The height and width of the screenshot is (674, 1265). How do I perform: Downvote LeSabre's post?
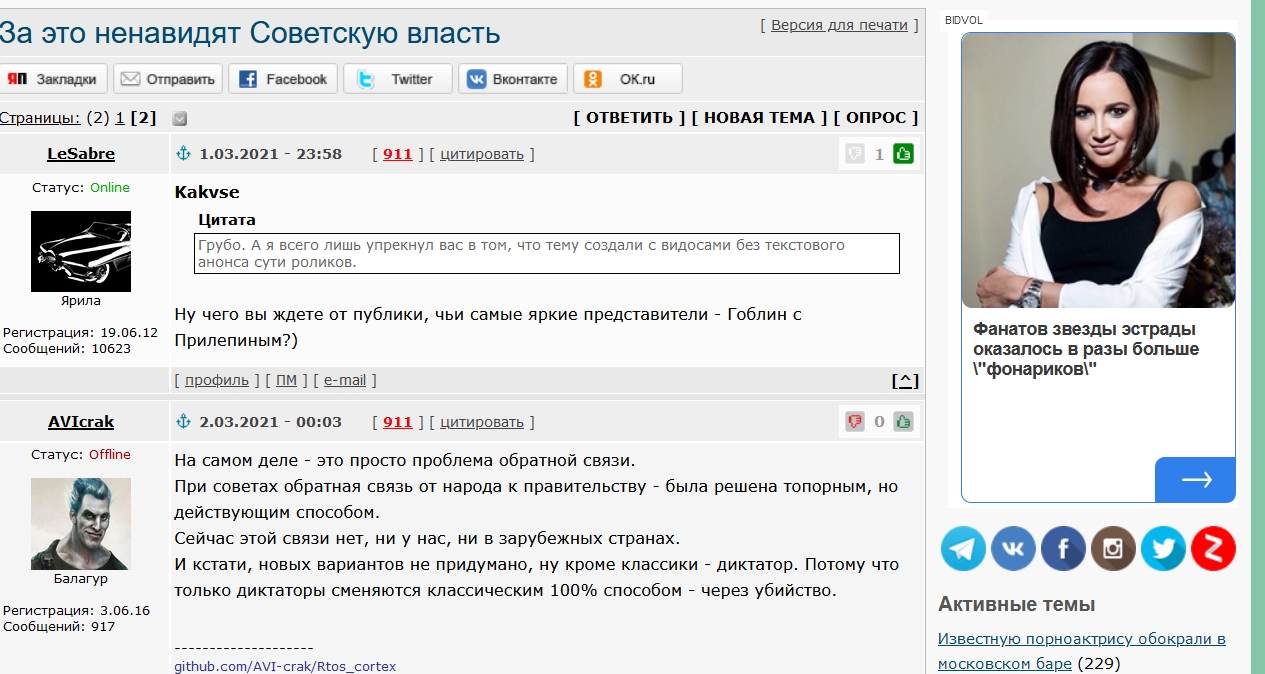[854, 154]
